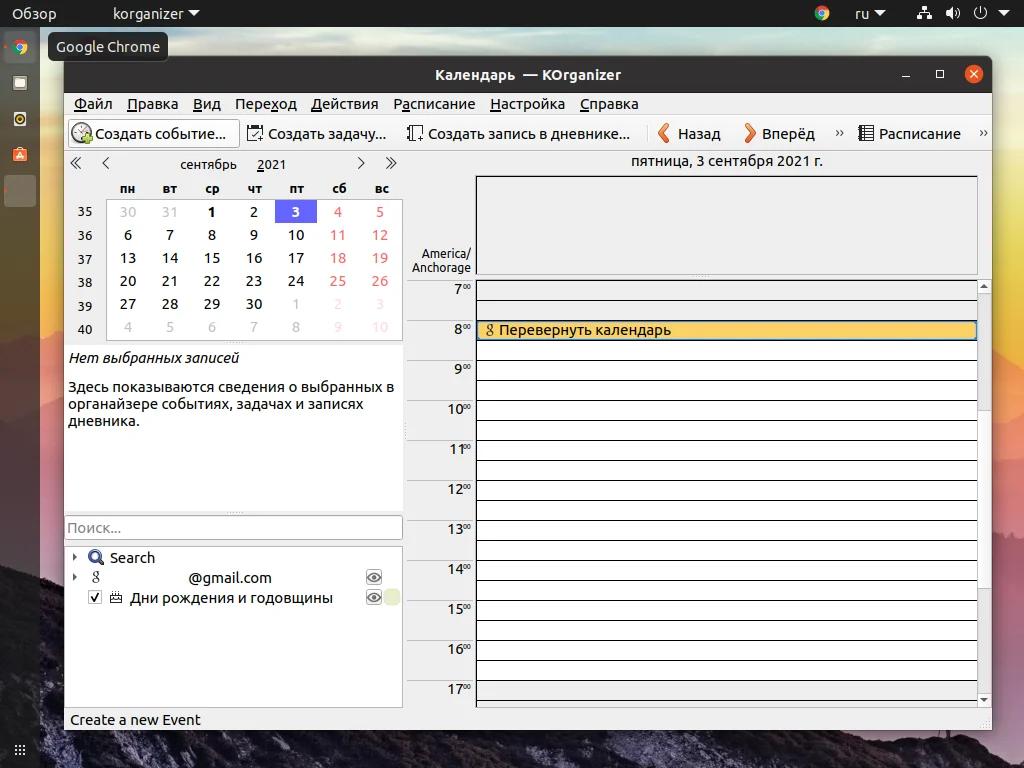Click the calendar color swatch beside Дни рождения
This screenshot has width=1024, height=768.
pyautogui.click(x=392, y=598)
